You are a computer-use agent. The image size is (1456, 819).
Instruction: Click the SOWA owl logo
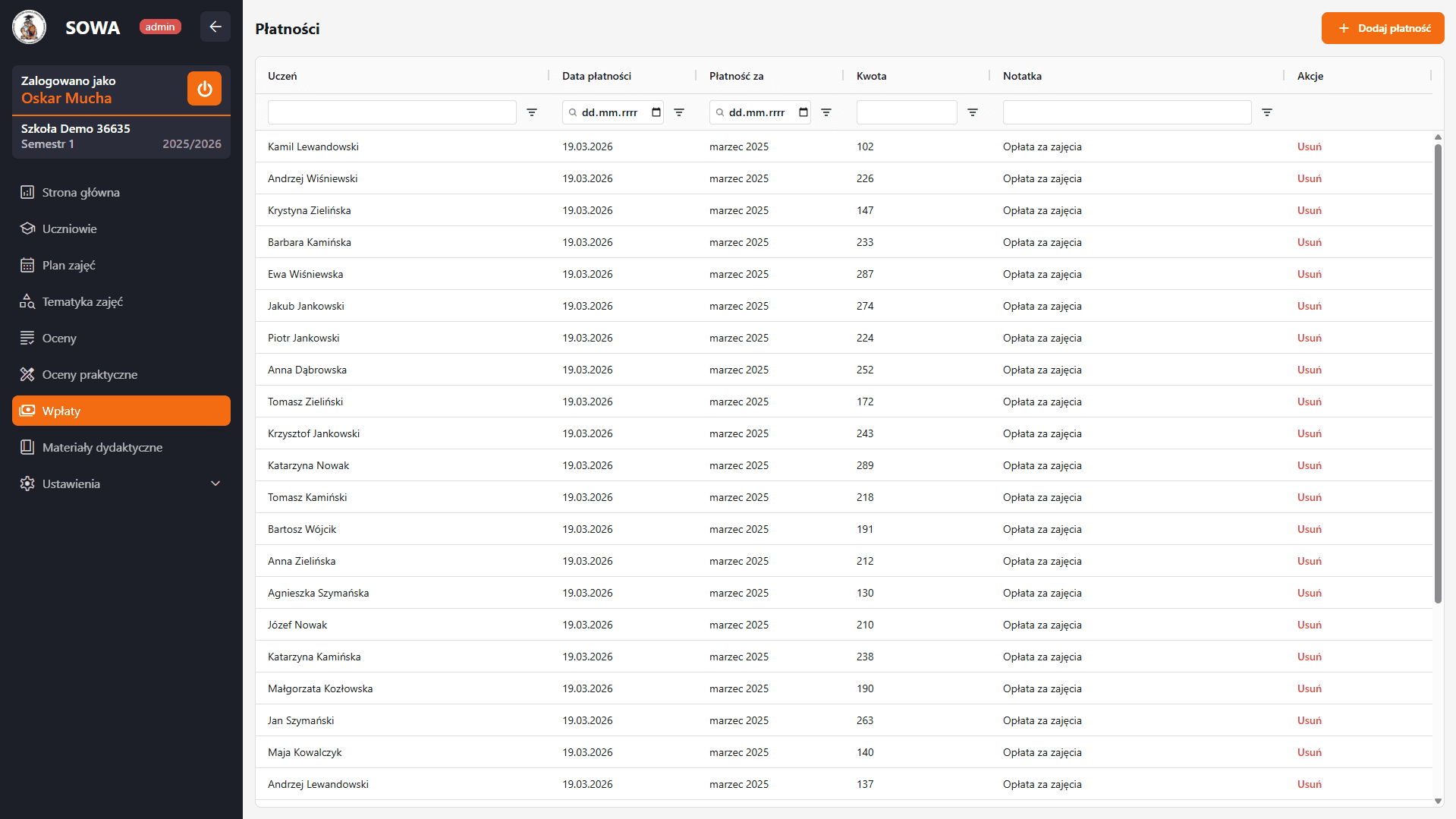point(30,27)
